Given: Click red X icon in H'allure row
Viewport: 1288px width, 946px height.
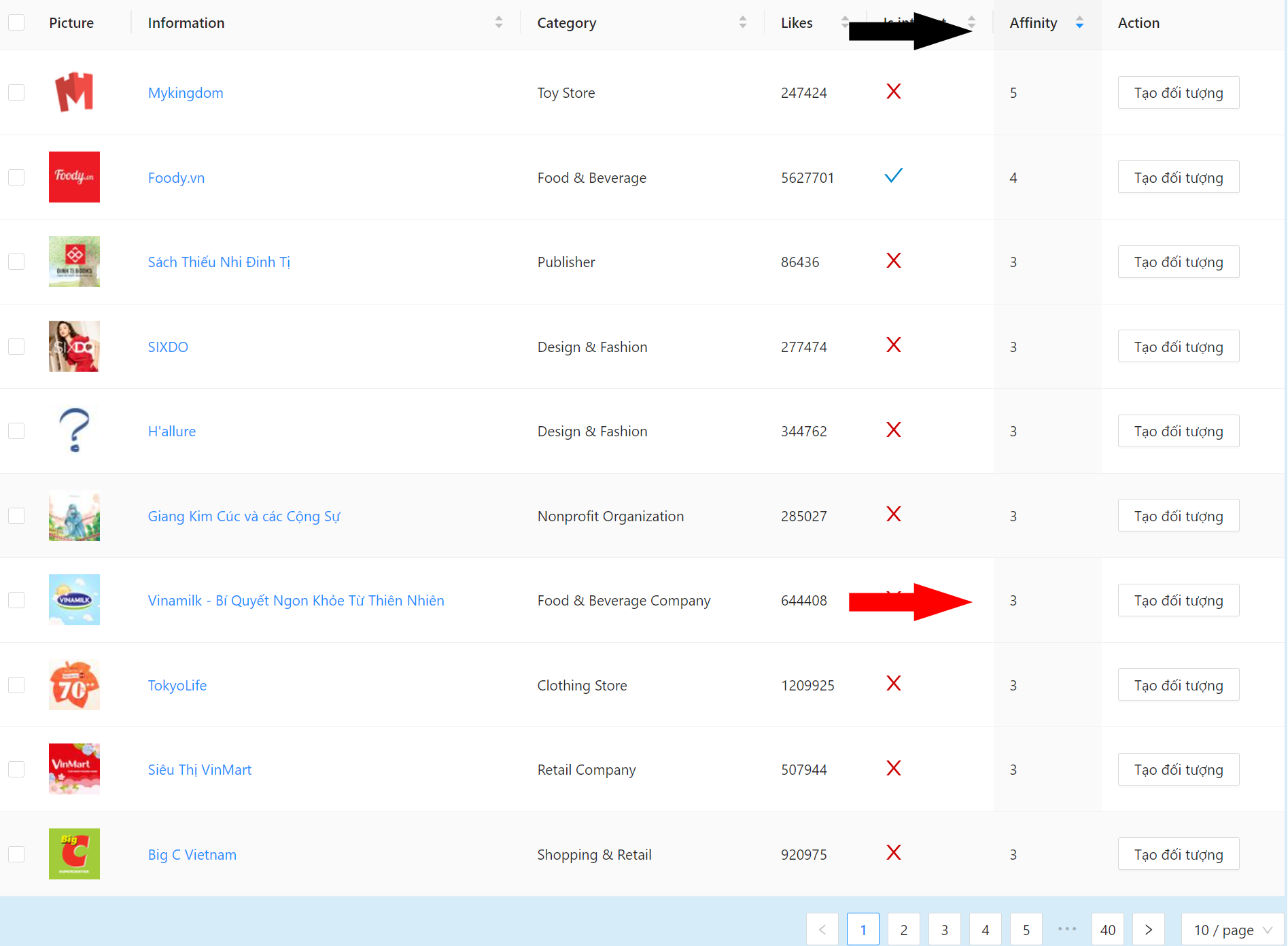Looking at the screenshot, I should (894, 430).
